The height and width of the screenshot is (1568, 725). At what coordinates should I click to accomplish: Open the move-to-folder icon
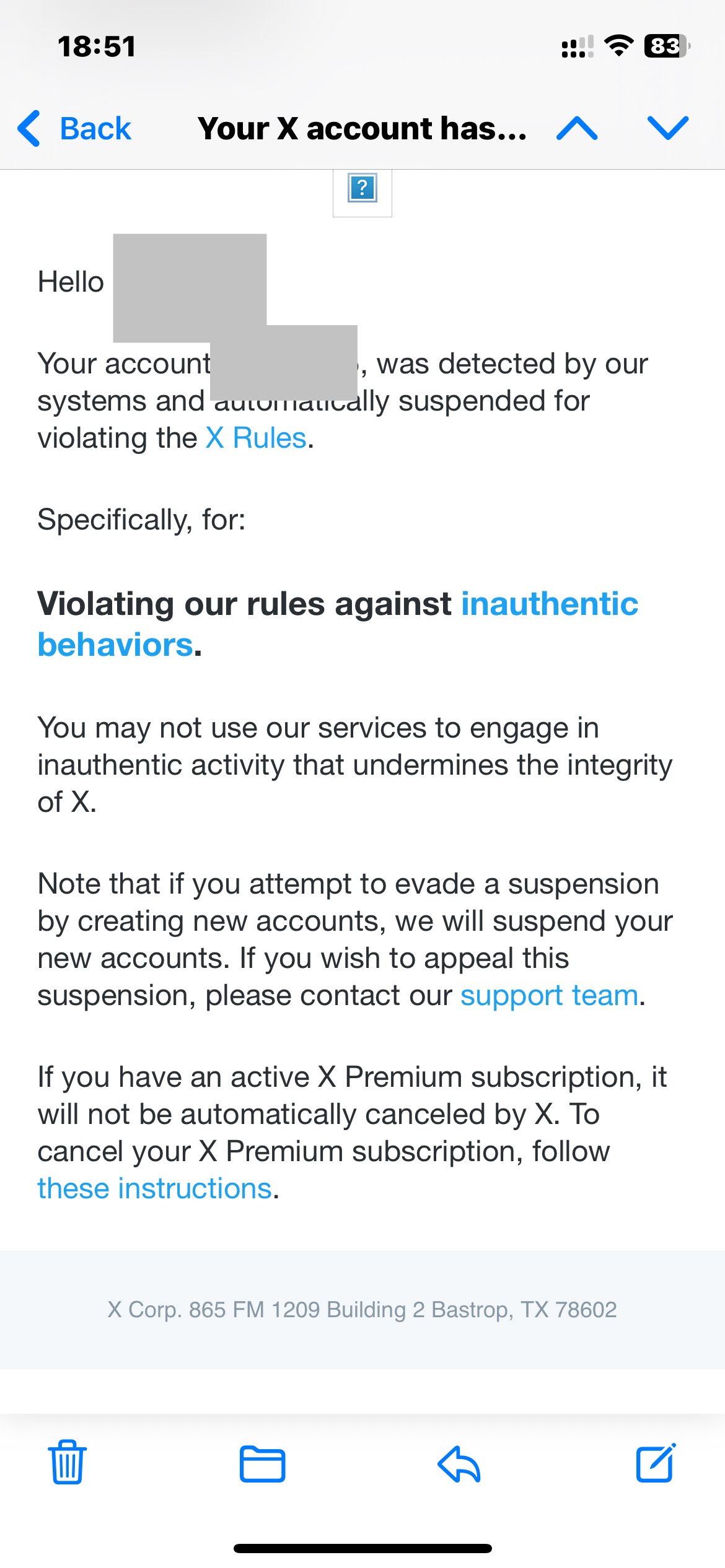(x=262, y=1464)
